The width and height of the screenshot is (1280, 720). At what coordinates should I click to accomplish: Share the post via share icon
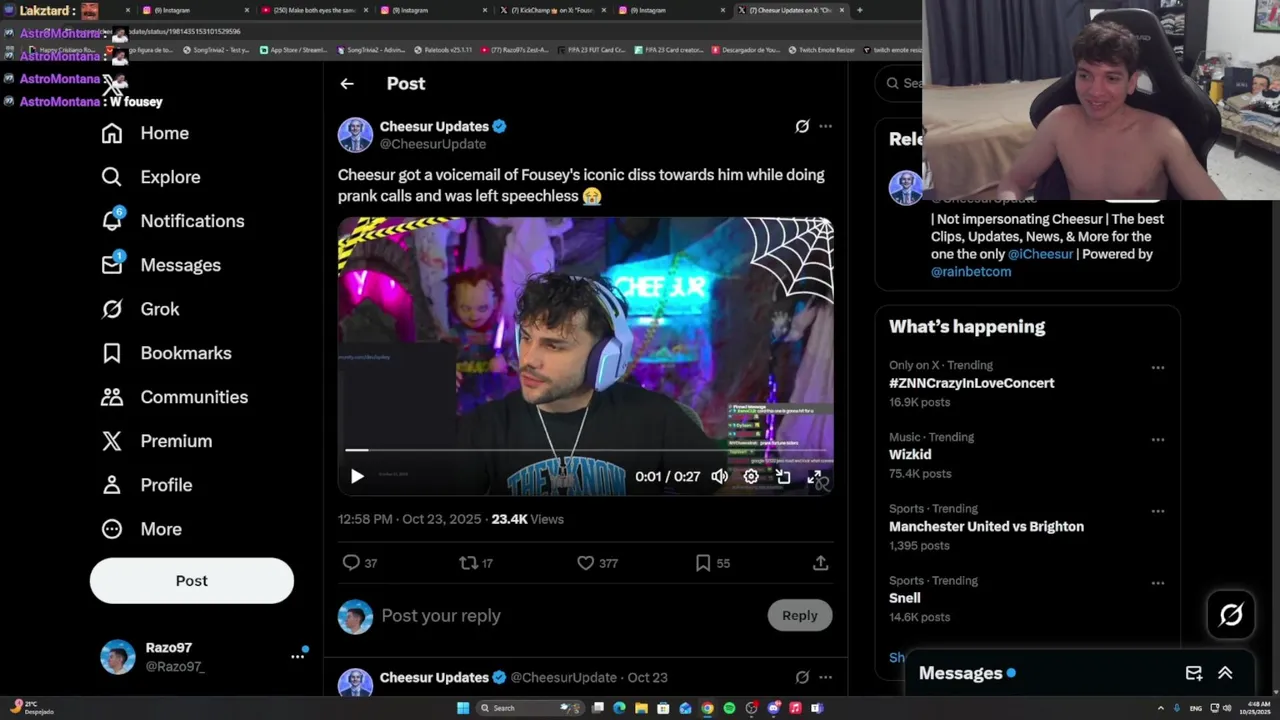(x=820, y=563)
